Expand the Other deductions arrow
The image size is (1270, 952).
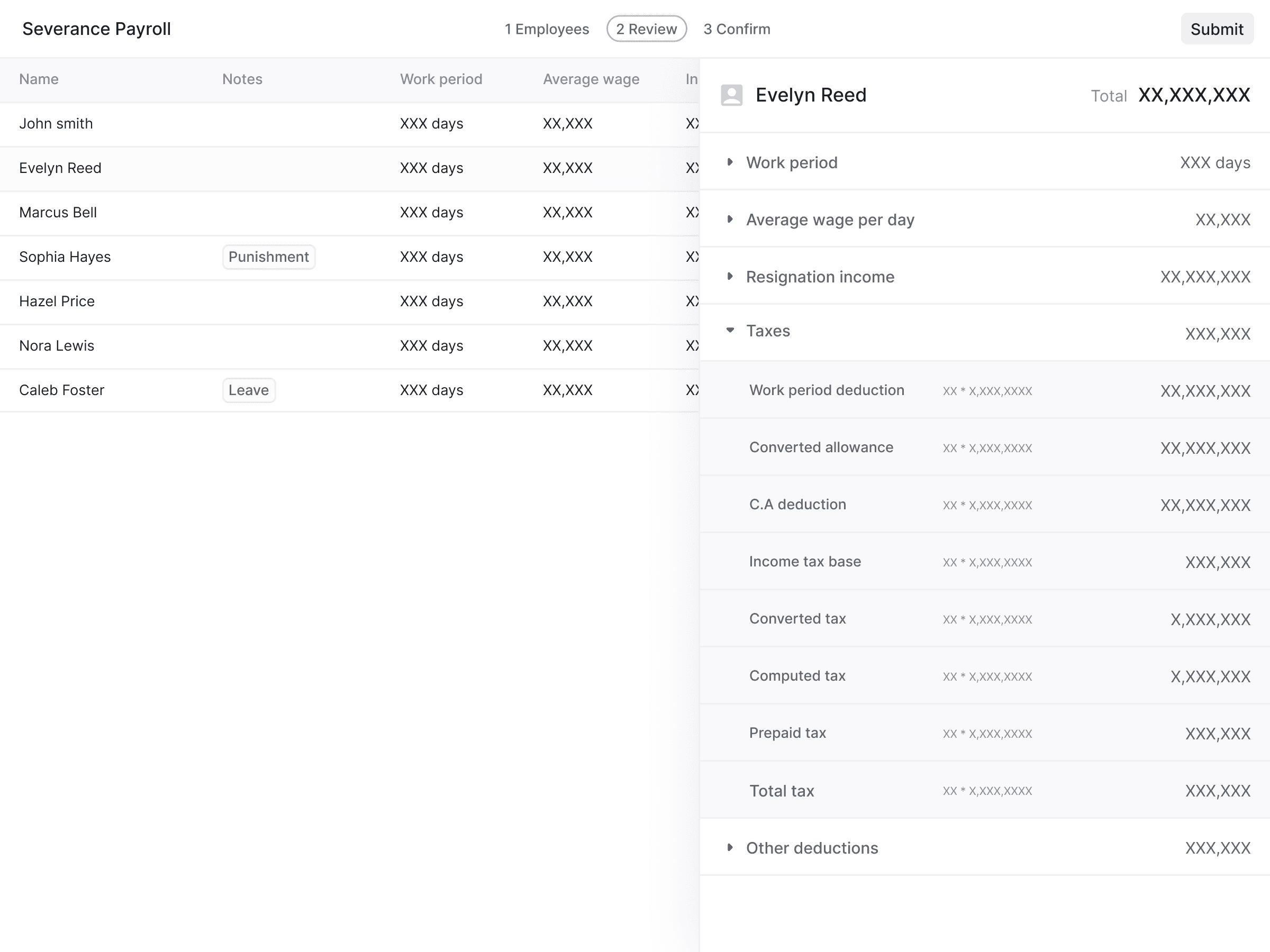pyautogui.click(x=730, y=847)
